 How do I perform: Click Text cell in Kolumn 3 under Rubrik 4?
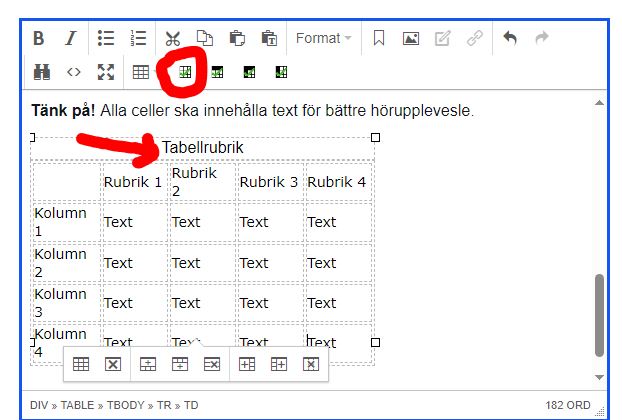tap(338, 303)
